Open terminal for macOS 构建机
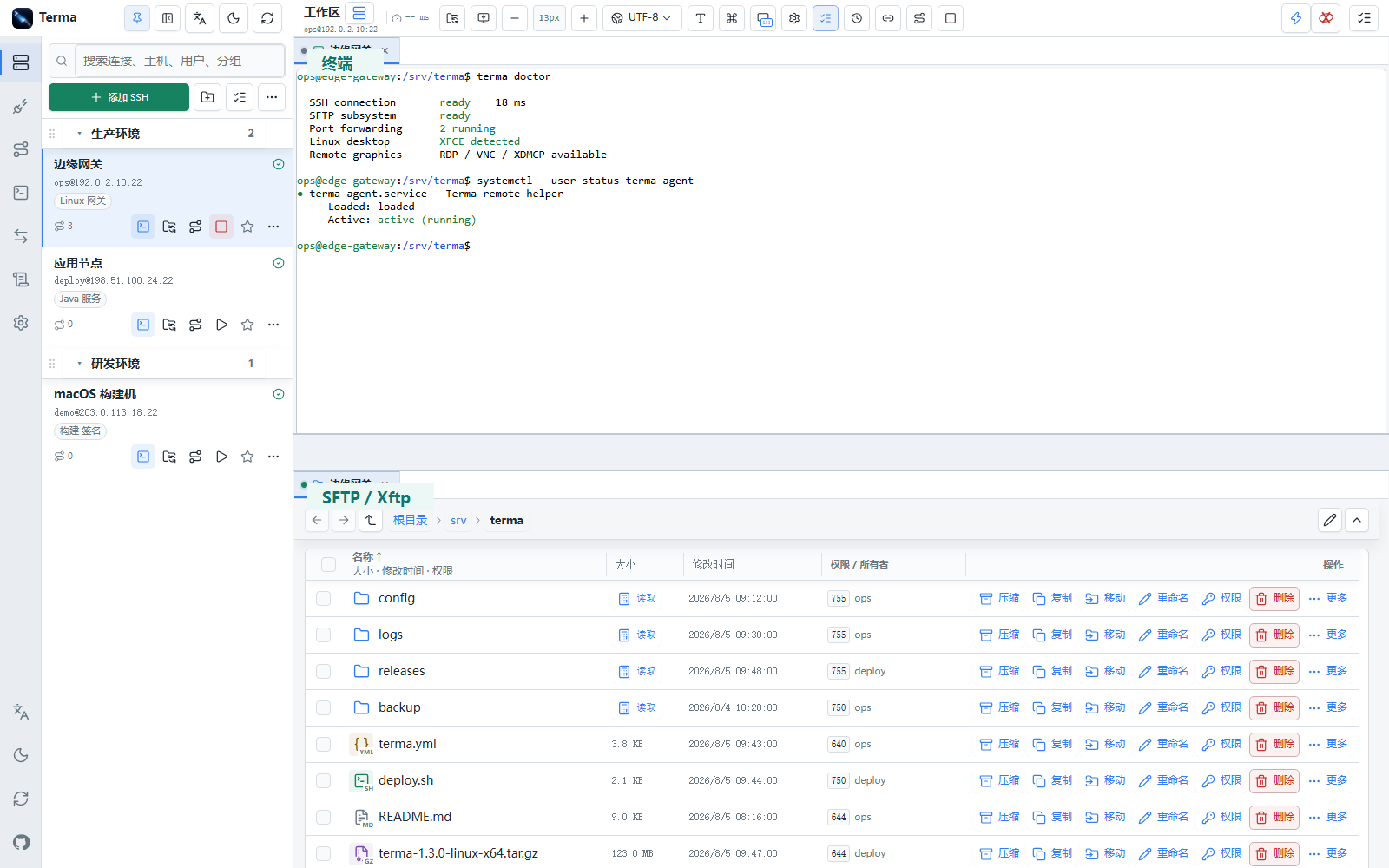Viewport: 1389px width, 868px height. 143,457
